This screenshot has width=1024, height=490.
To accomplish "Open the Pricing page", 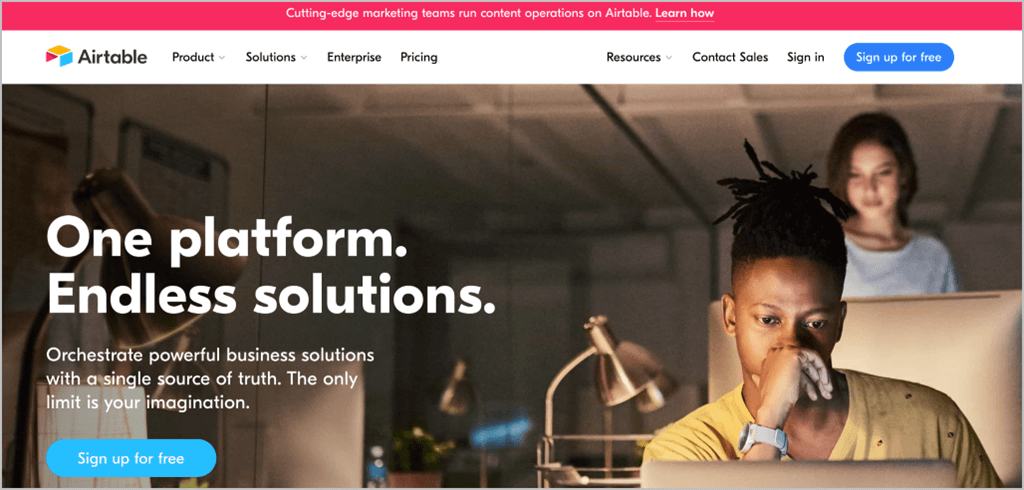I will click(419, 57).
